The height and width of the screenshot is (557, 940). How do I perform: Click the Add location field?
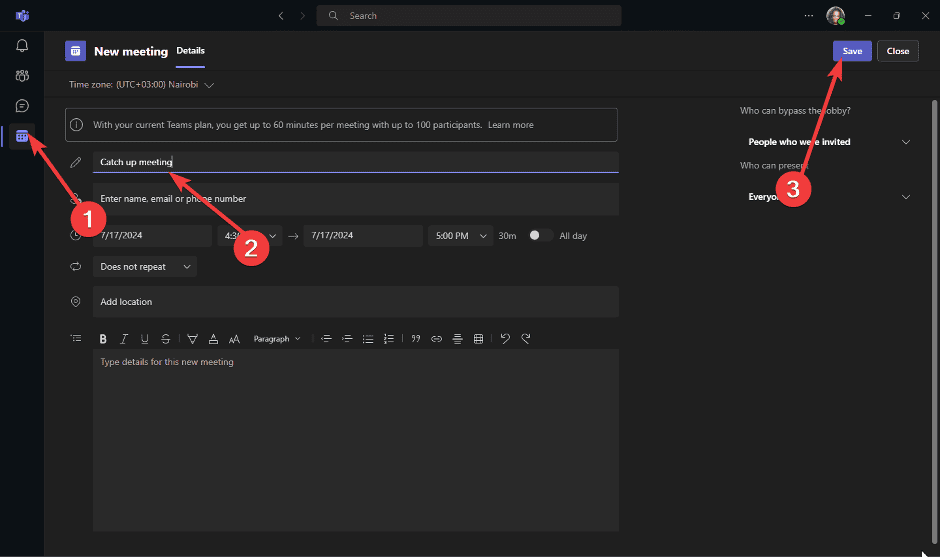click(355, 302)
